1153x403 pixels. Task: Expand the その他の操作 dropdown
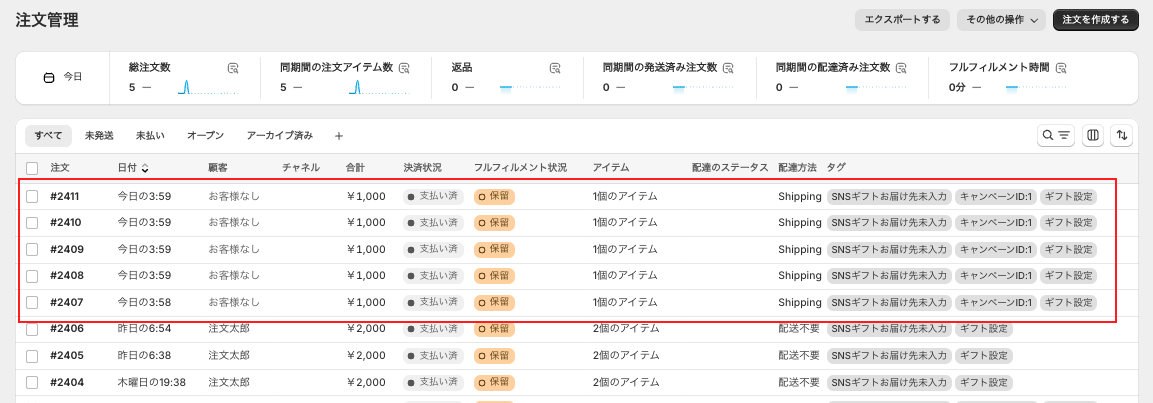click(x=1001, y=19)
